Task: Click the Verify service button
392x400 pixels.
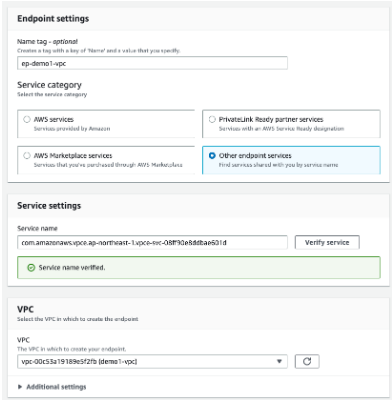Action: [x=327, y=242]
